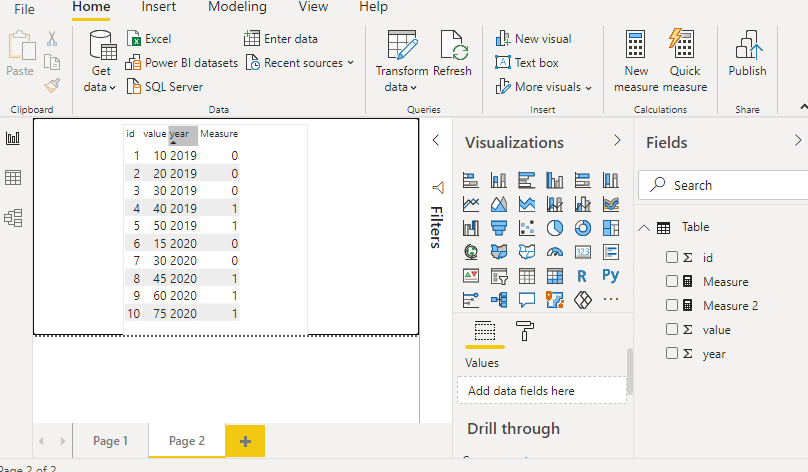Switch to the Modeling ribbon tab

(237, 7)
